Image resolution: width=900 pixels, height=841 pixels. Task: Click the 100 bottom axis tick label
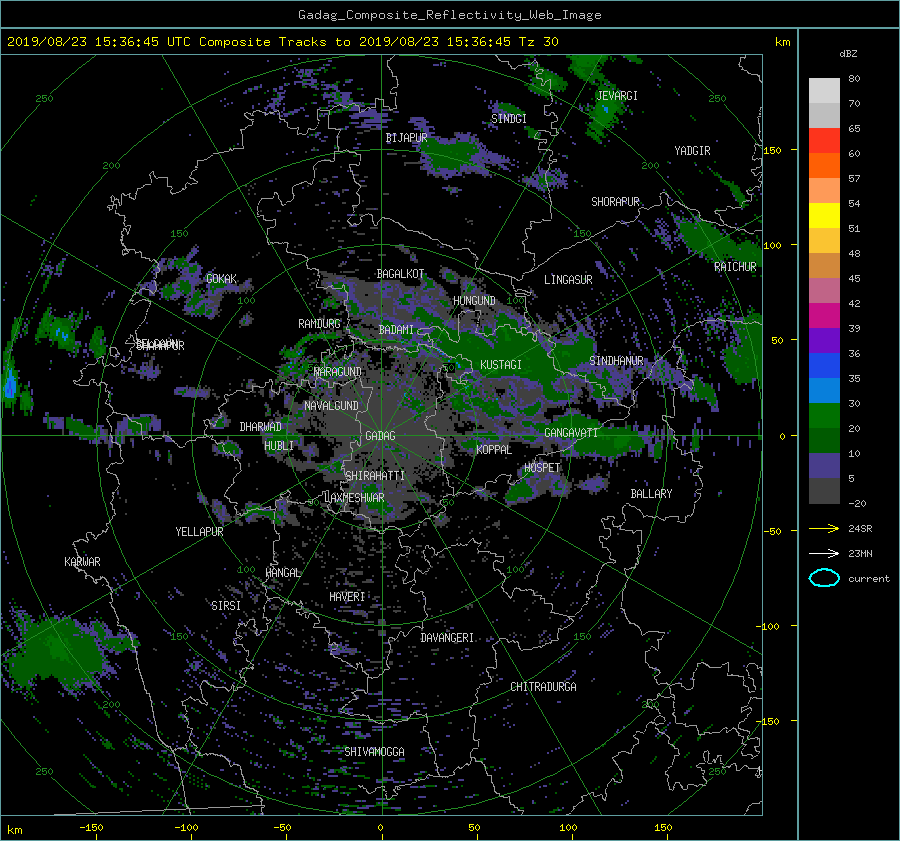click(568, 828)
